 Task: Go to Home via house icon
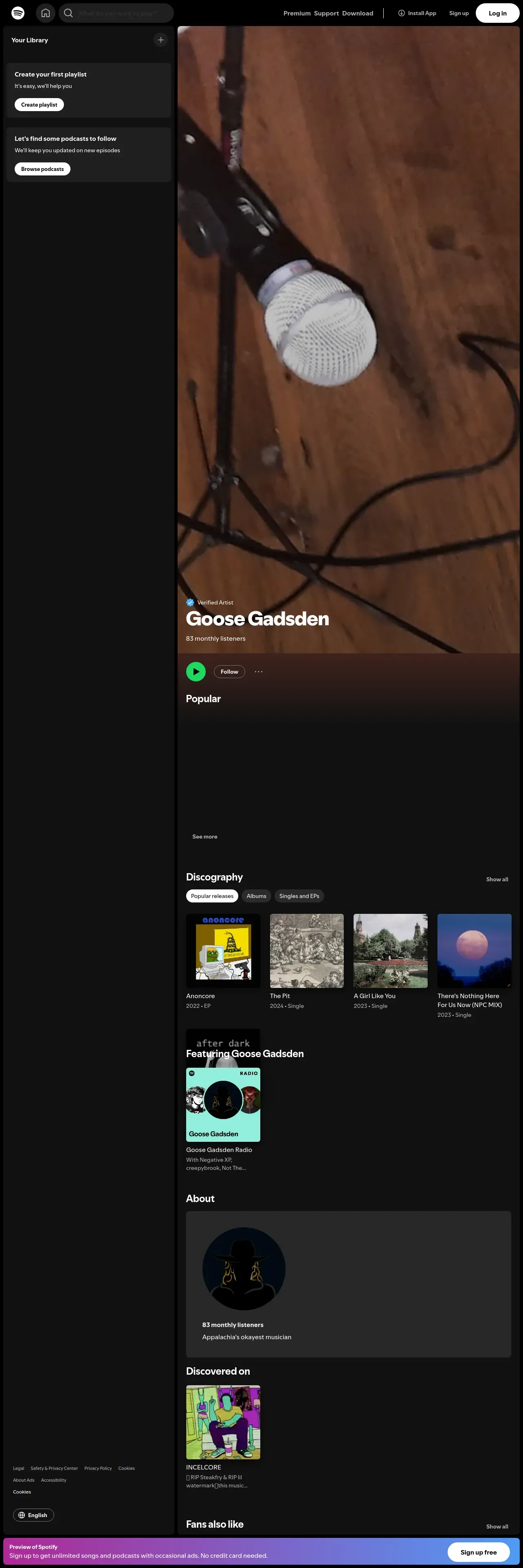pos(45,13)
